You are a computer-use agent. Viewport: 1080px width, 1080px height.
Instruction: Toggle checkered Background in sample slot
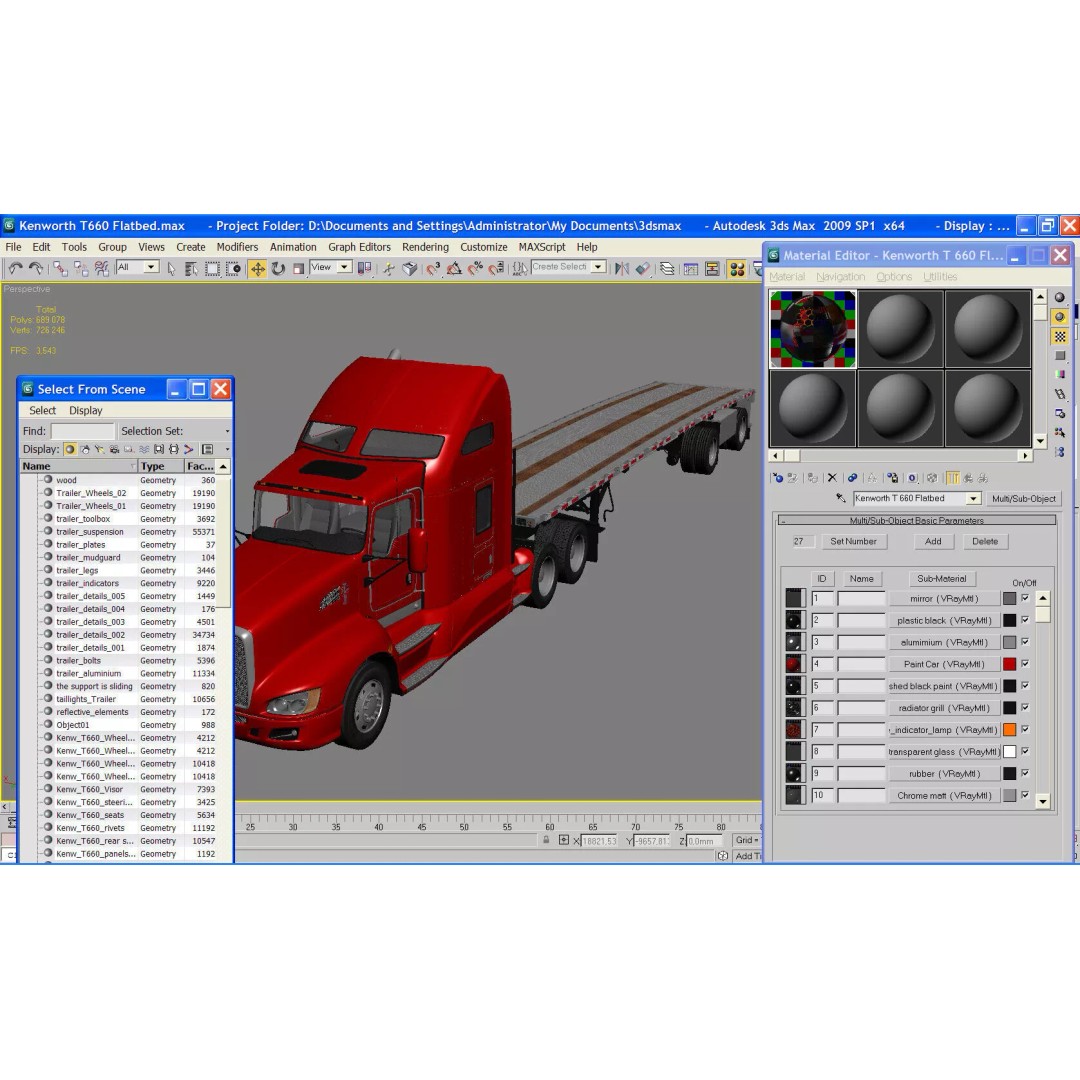pos(1060,336)
